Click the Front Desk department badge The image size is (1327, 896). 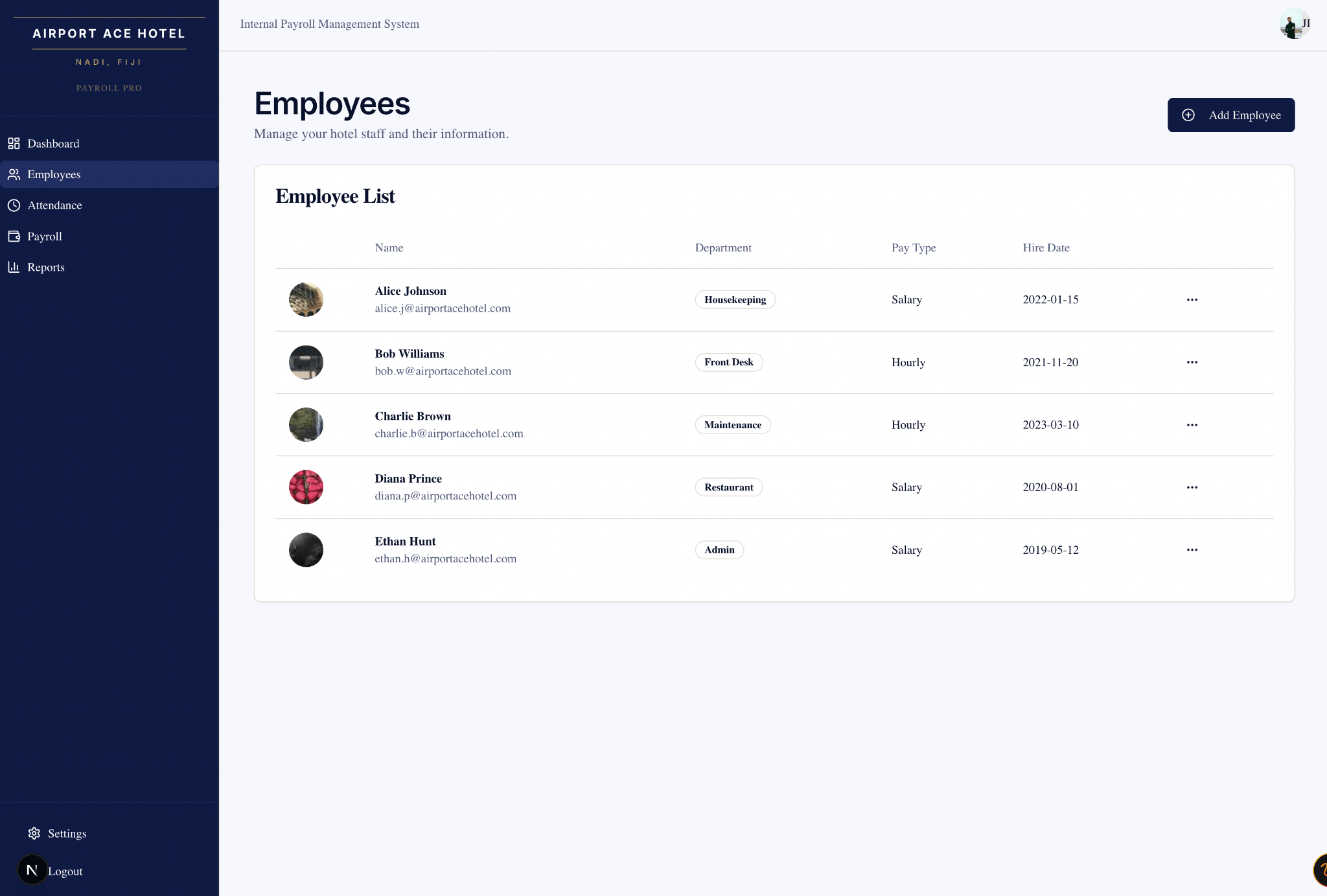coord(728,362)
